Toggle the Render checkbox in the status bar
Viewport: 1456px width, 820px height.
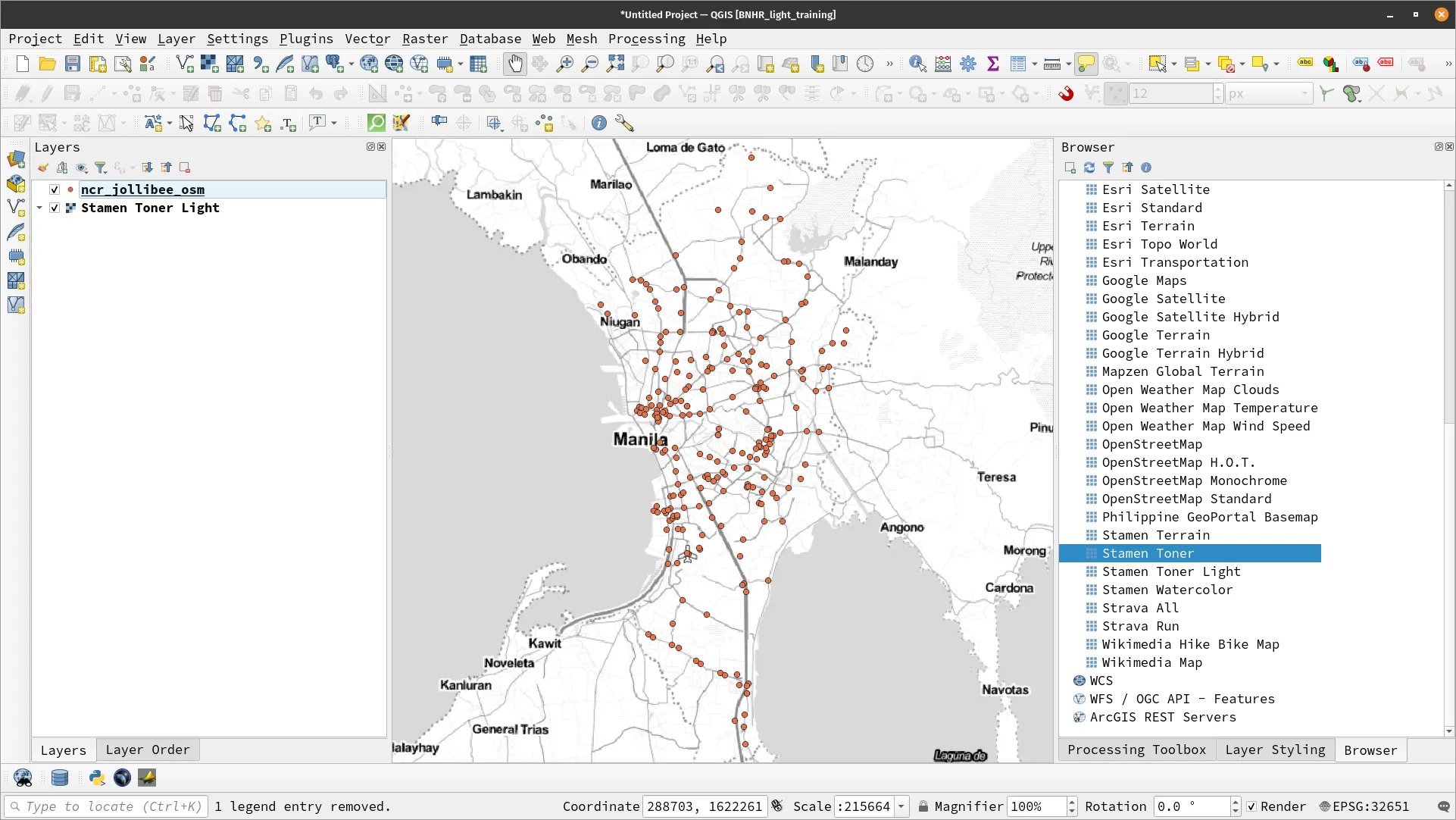point(1251,806)
